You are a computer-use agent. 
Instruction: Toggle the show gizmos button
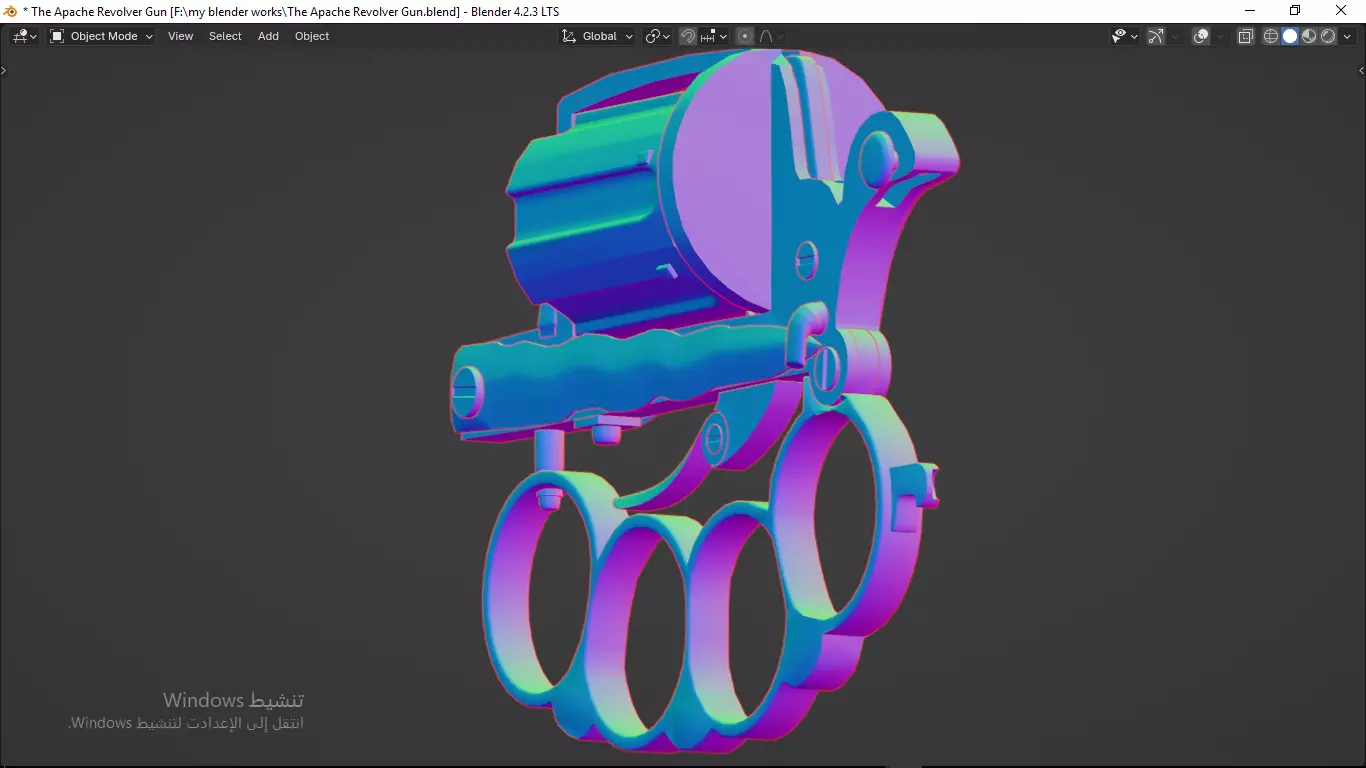[x=1156, y=36]
